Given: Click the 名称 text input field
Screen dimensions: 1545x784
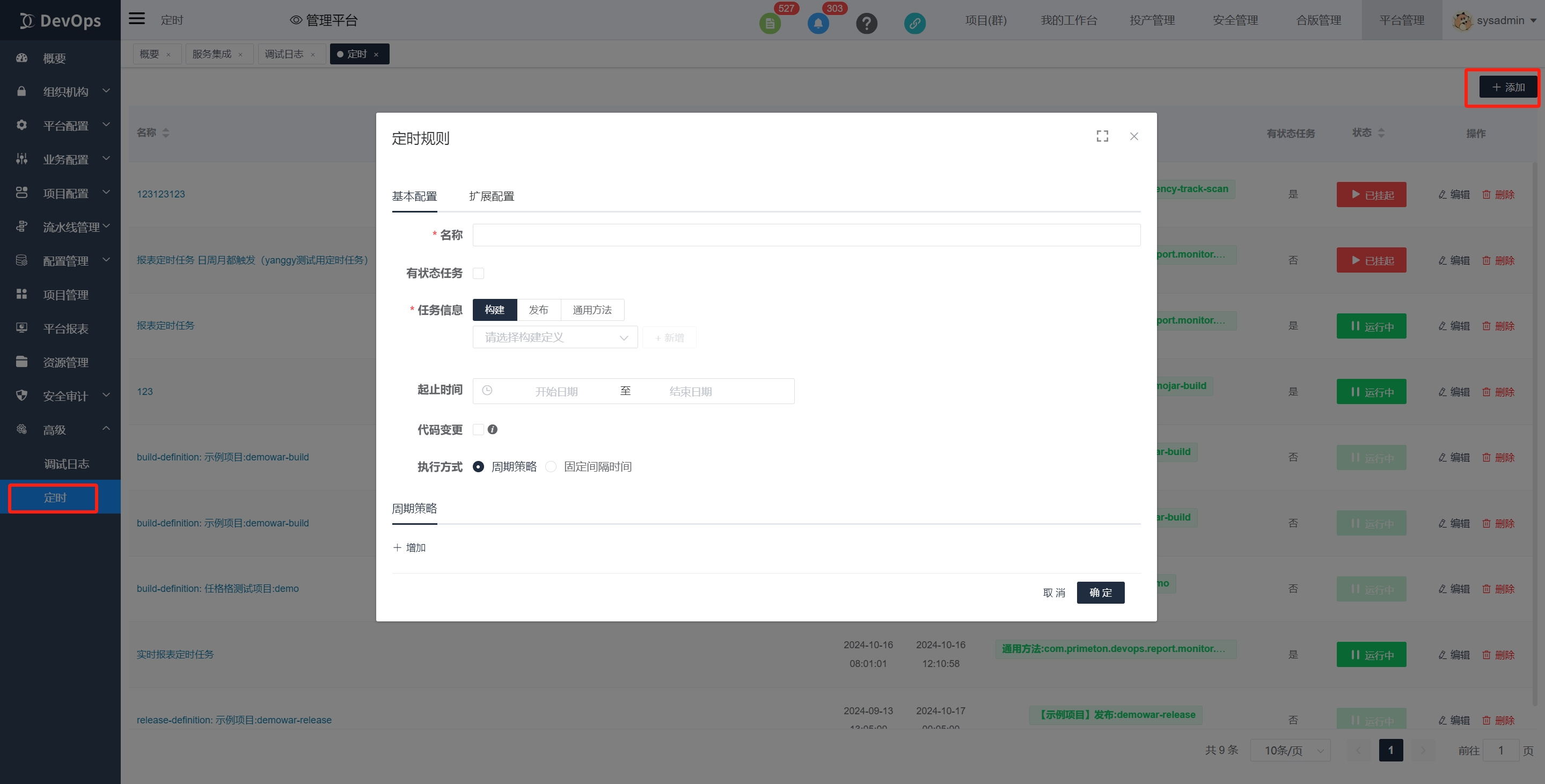Looking at the screenshot, I should [806, 235].
